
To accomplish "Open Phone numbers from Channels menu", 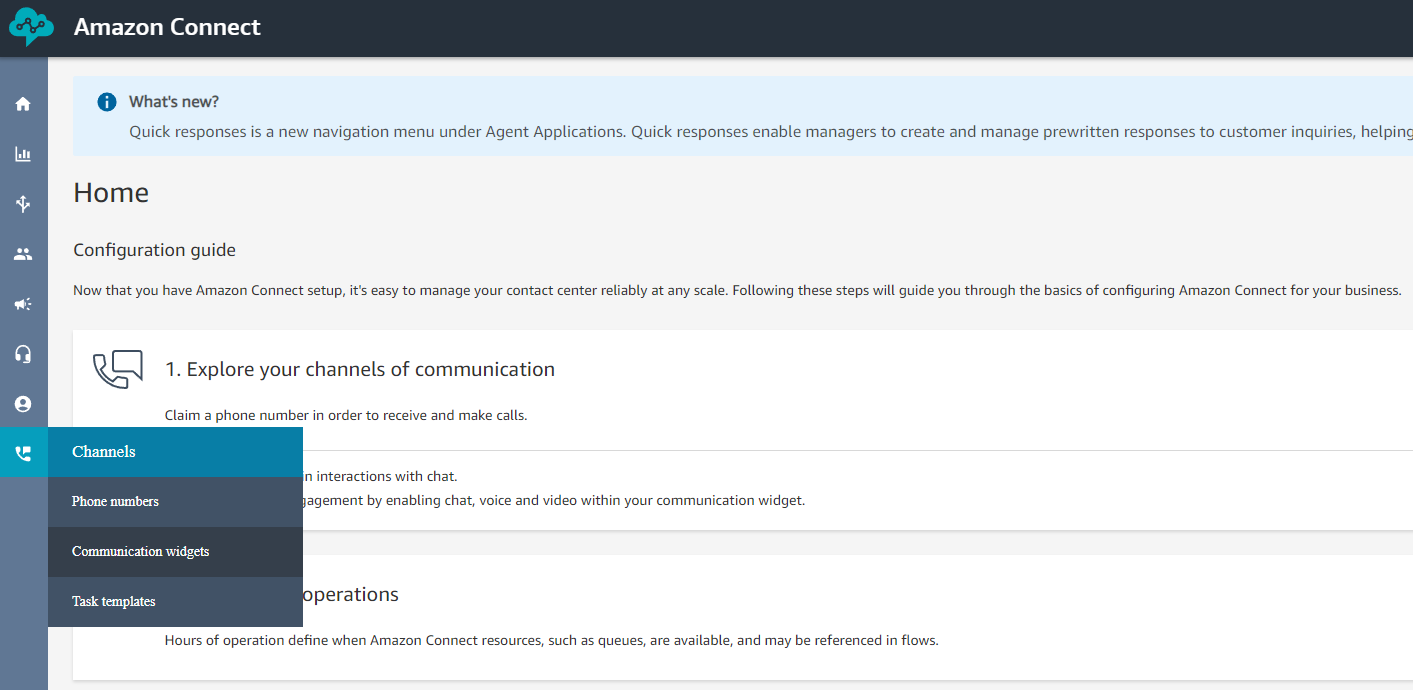I will point(175,502).
